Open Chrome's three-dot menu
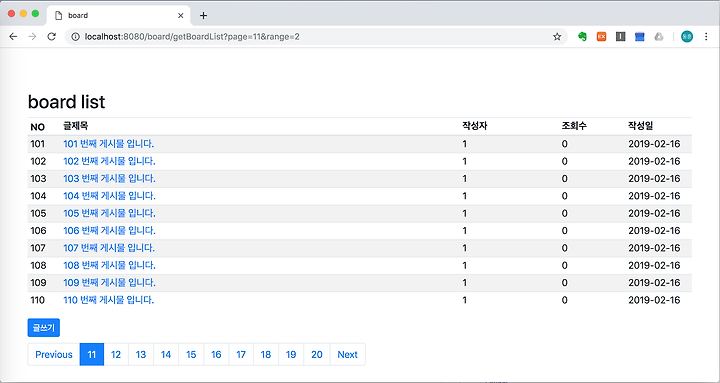 click(706, 37)
